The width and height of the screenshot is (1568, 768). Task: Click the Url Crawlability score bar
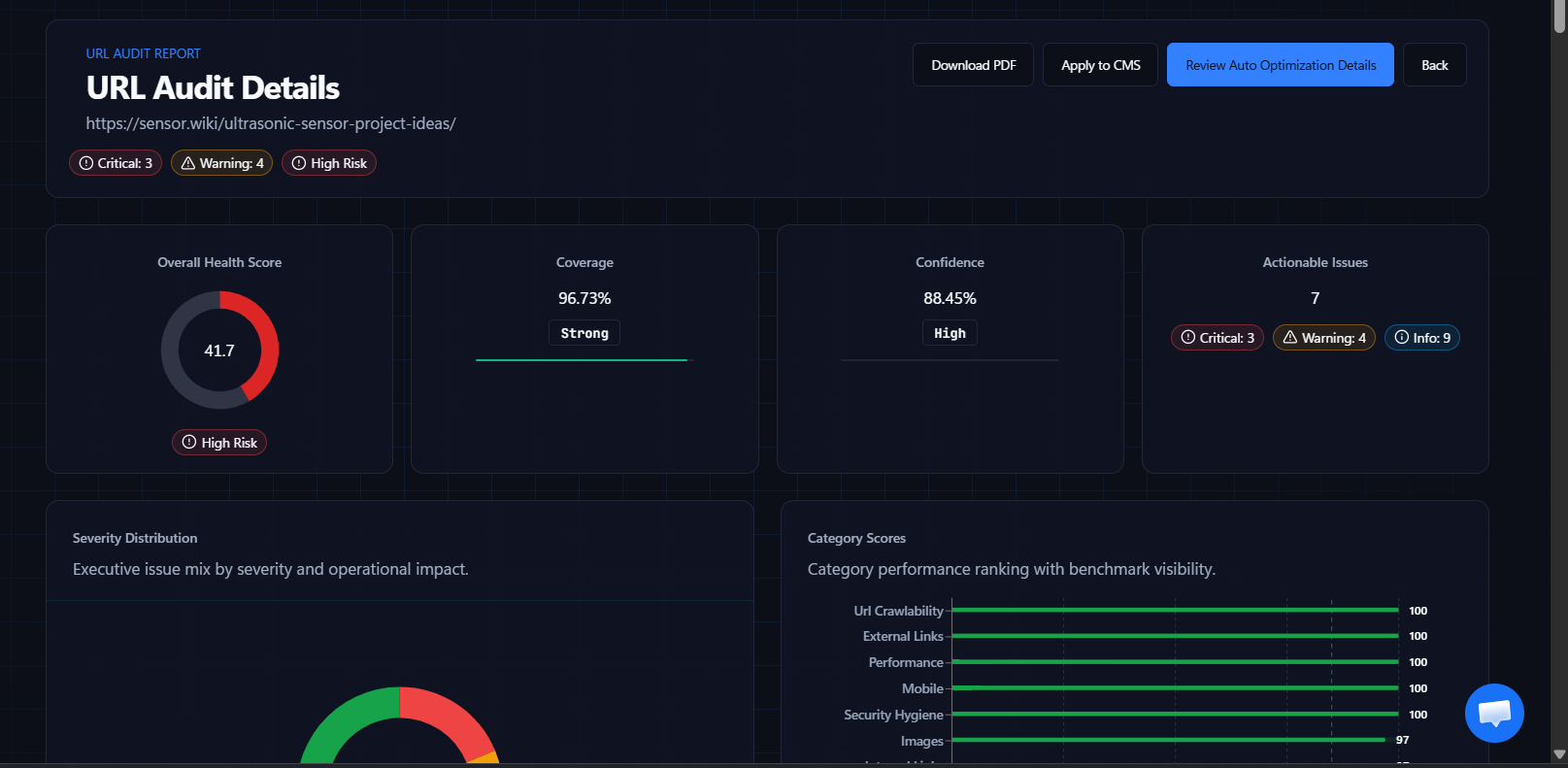(x=1175, y=610)
